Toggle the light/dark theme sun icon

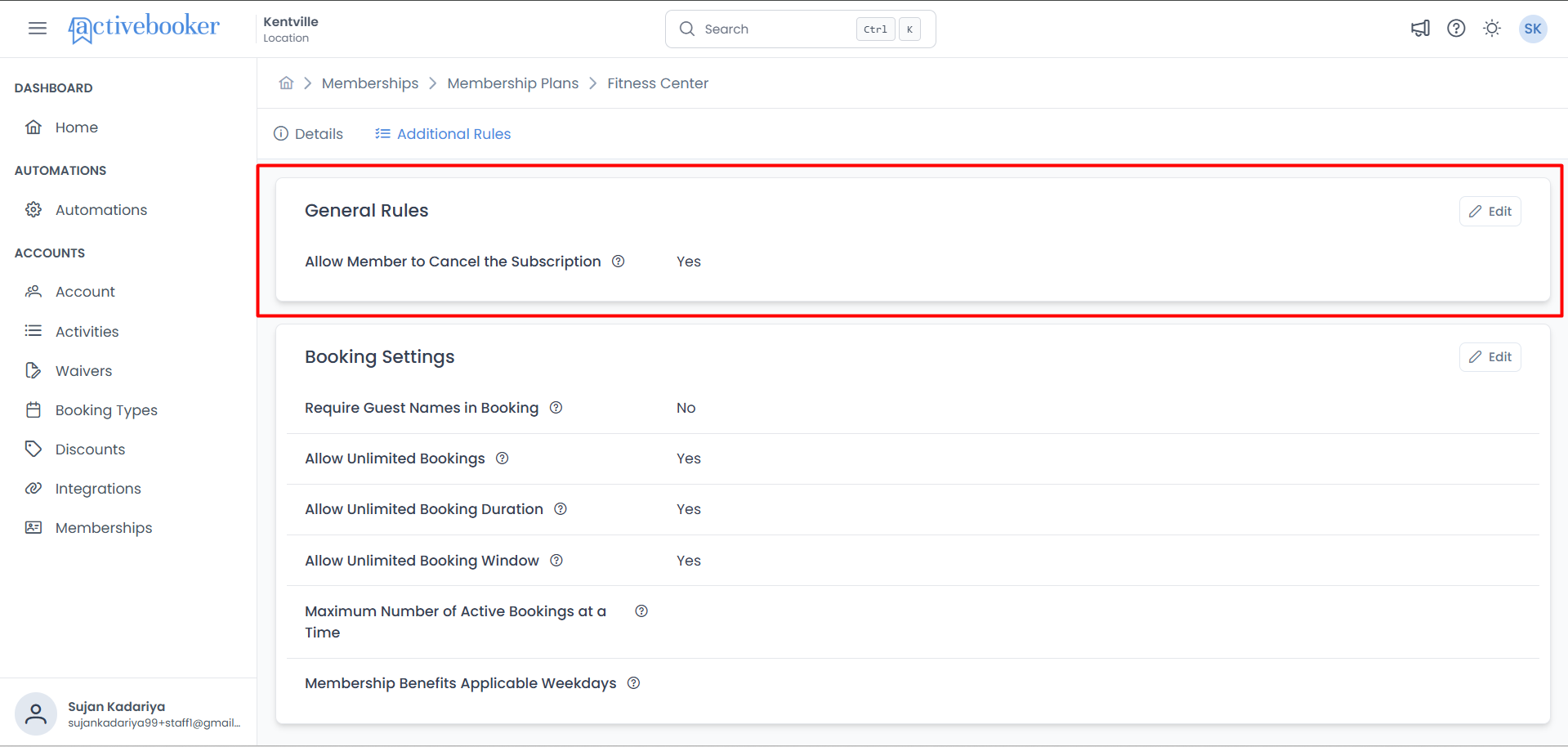coord(1492,29)
